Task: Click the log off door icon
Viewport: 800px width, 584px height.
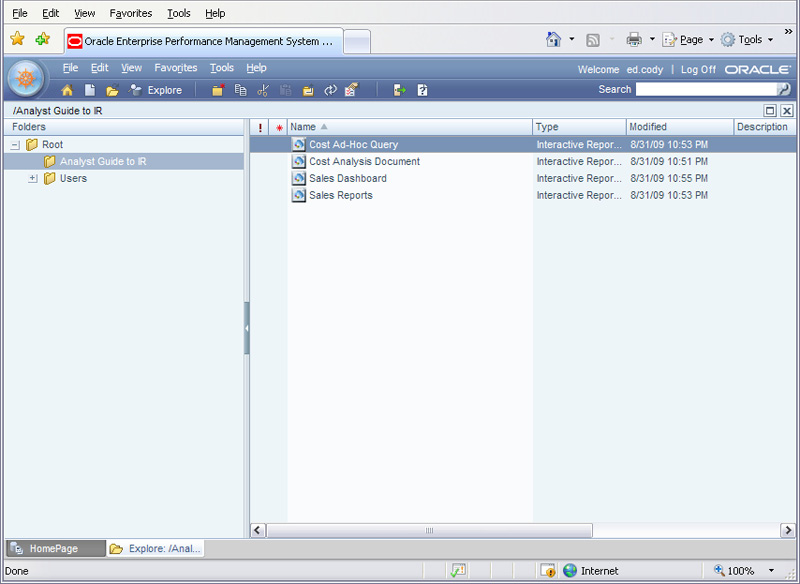Action: pyautogui.click(x=399, y=90)
